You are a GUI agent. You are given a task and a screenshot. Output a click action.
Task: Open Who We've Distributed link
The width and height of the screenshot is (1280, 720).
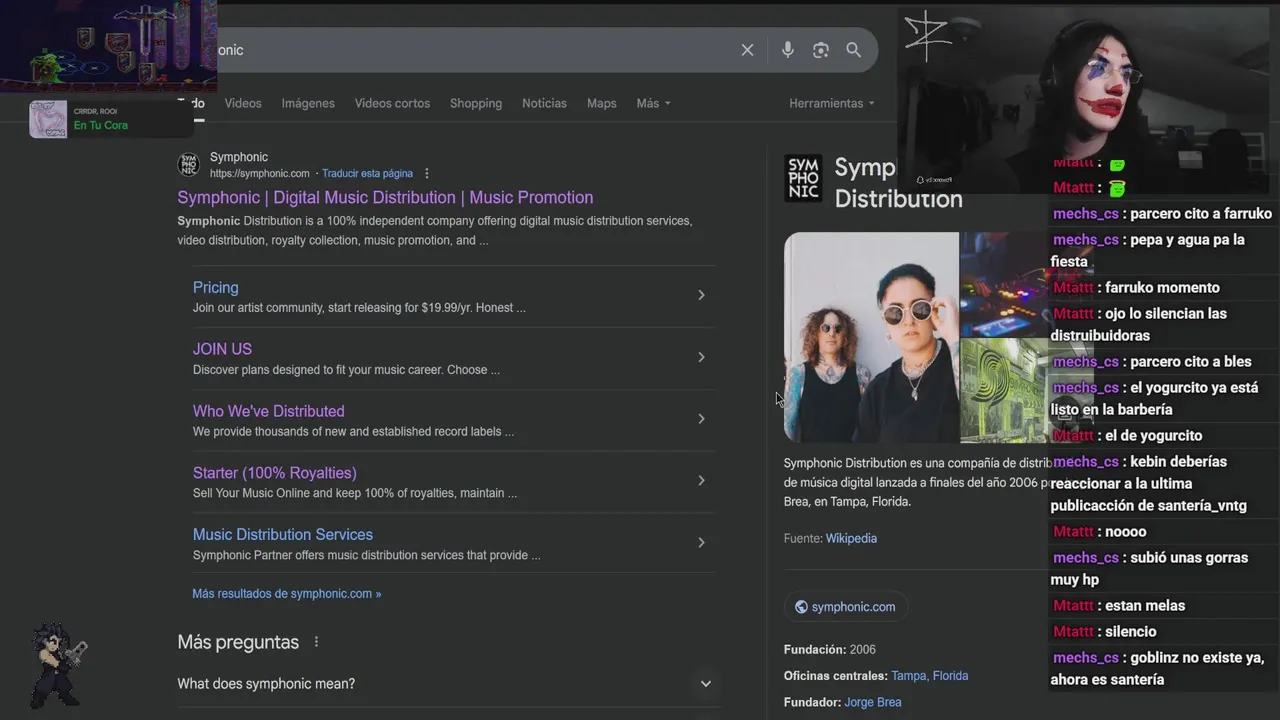coord(268,411)
